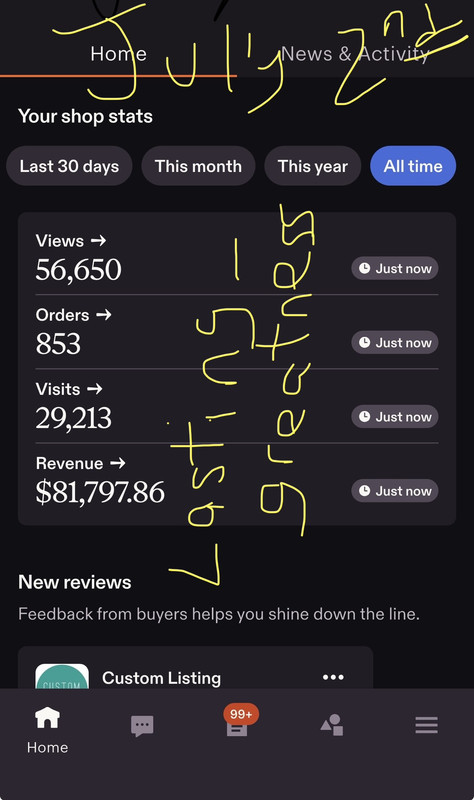Open the Custom Listing thumbnail image
The width and height of the screenshot is (474, 800).
[x=62, y=676]
